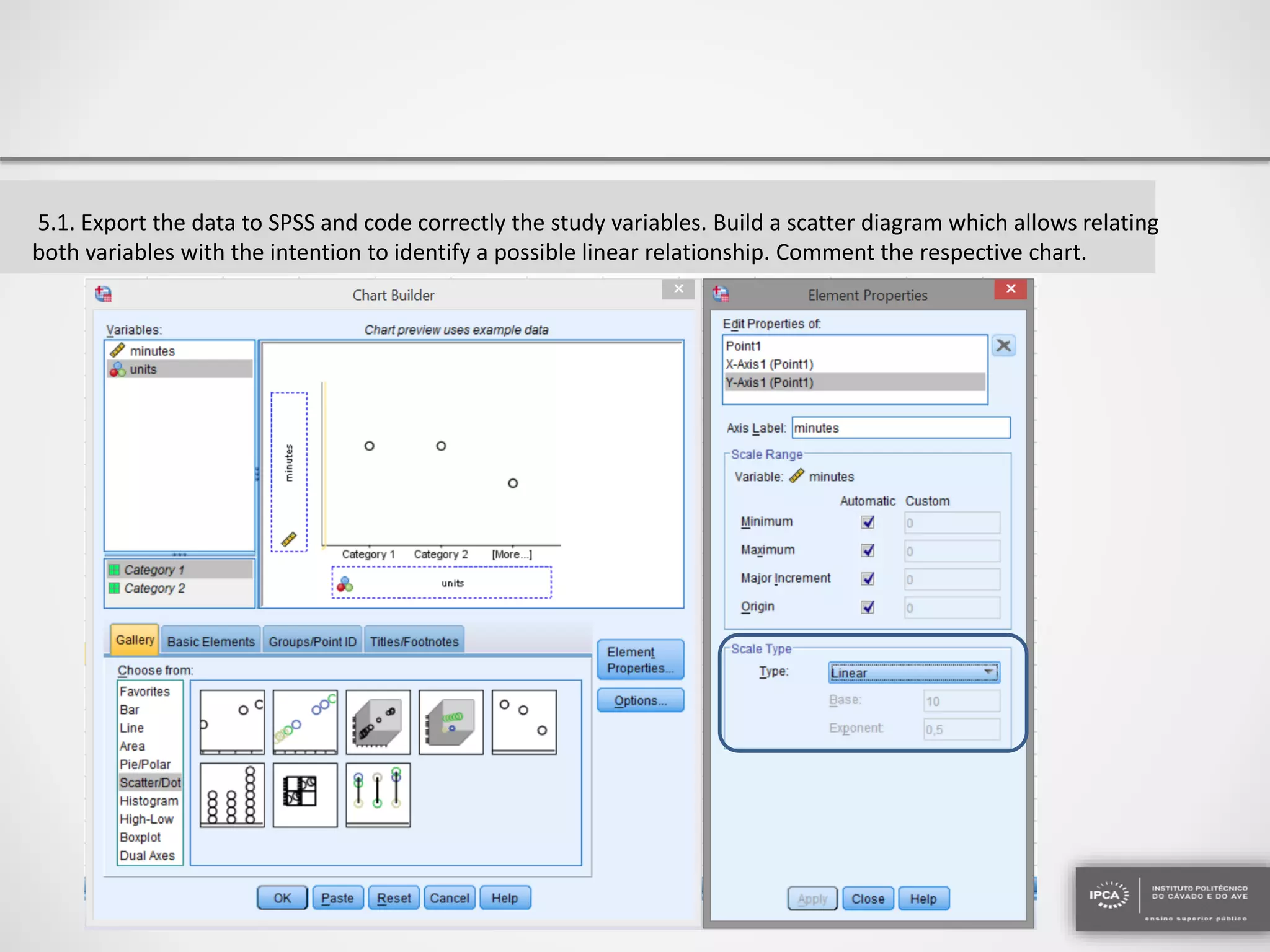1270x952 pixels.
Task: Click the Minimum custom value field
Action: 952,522
